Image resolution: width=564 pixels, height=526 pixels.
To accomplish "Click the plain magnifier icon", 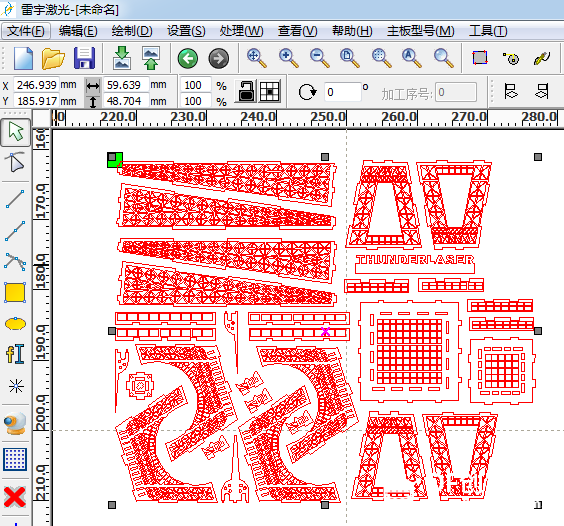I will 444,58.
